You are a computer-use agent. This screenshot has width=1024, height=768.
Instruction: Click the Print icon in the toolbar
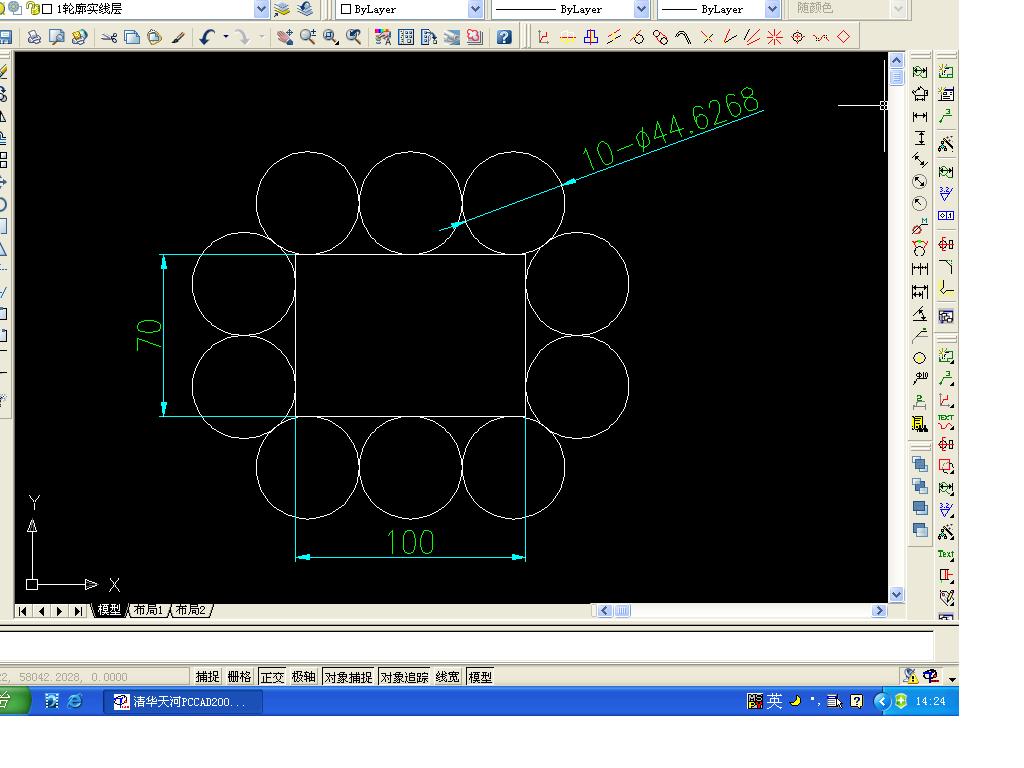pos(34,37)
